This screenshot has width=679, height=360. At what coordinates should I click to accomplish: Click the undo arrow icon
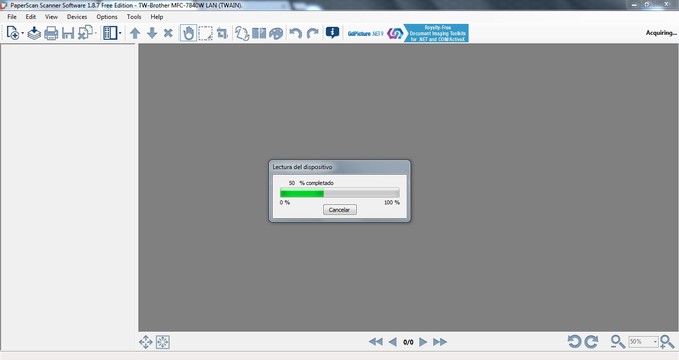[x=295, y=33]
